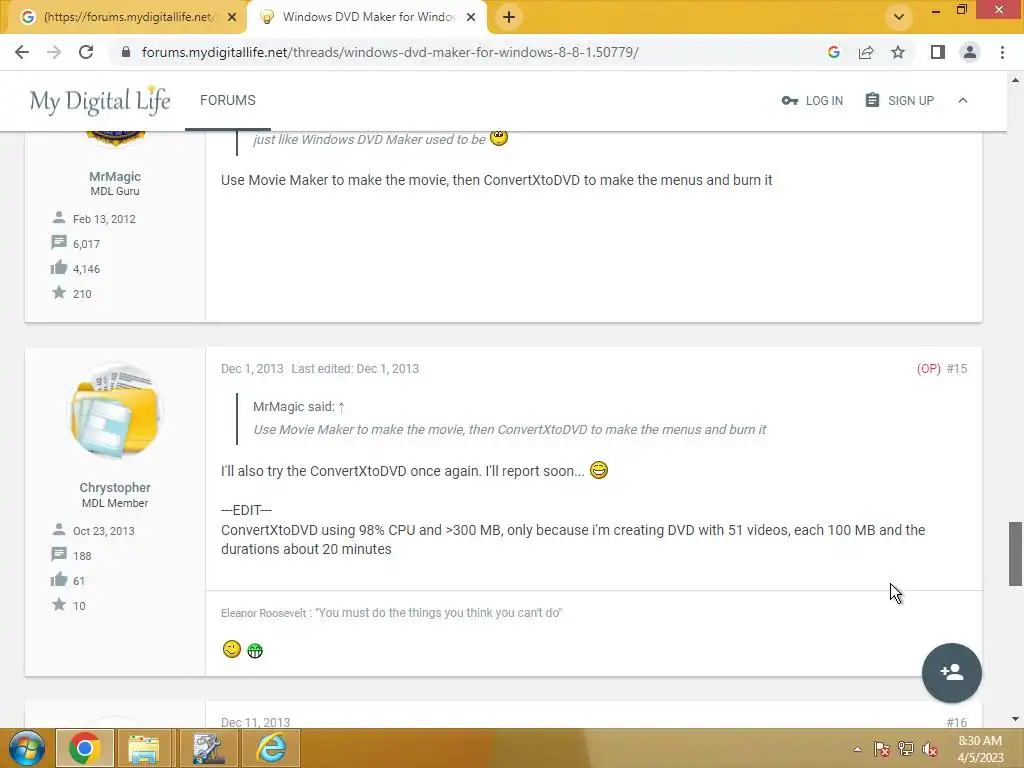
Task: Jump to quoted MrMagic post arrow
Action: pos(342,407)
